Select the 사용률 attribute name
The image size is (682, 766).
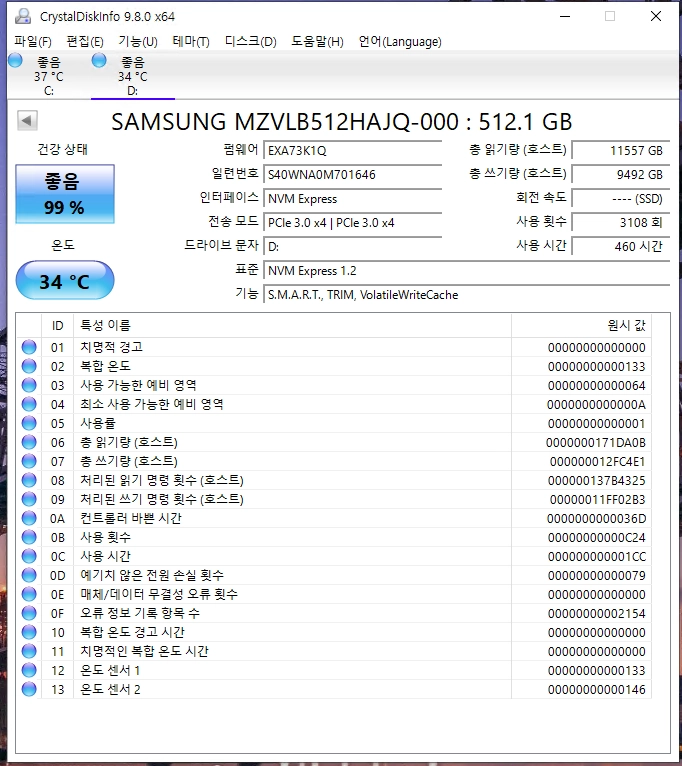(x=98, y=423)
